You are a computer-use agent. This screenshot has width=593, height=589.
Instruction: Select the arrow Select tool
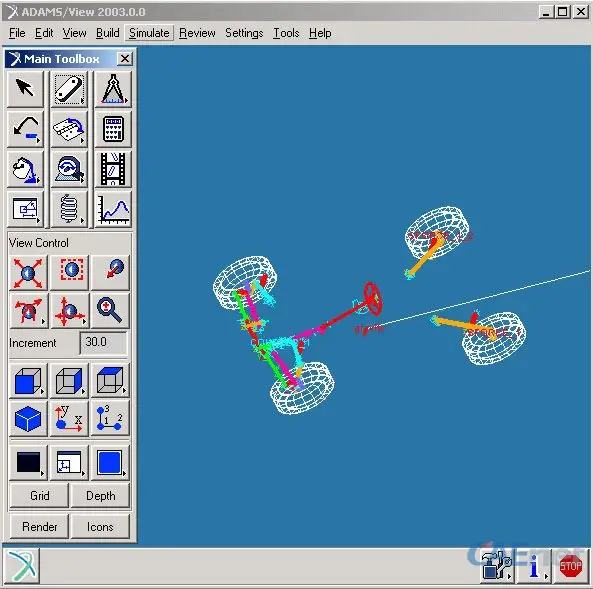tap(25, 89)
